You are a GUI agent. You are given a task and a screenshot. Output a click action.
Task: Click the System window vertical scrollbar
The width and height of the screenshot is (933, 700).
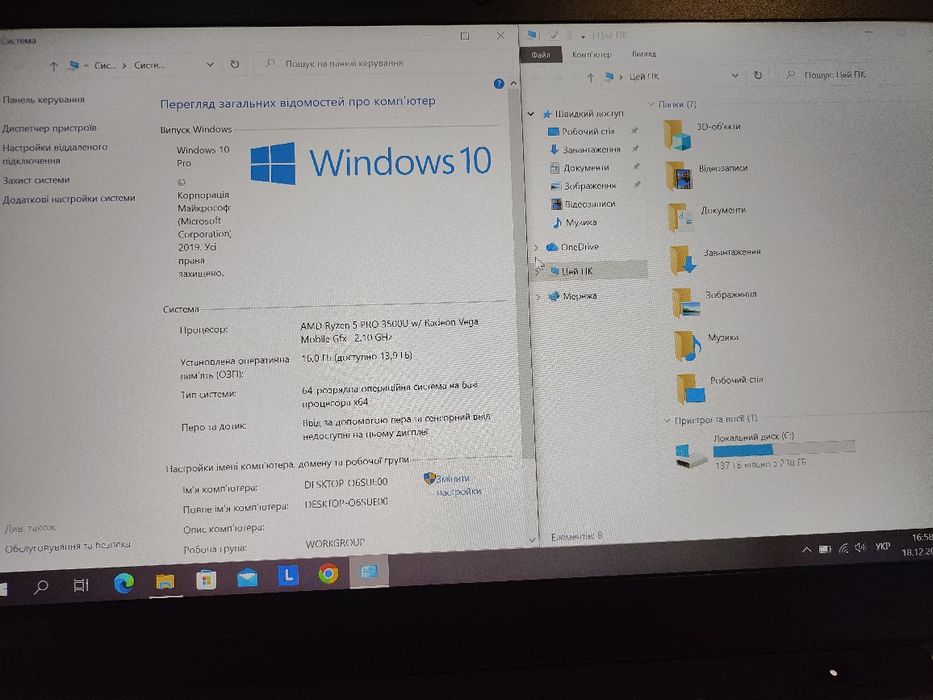pyautogui.click(x=523, y=274)
